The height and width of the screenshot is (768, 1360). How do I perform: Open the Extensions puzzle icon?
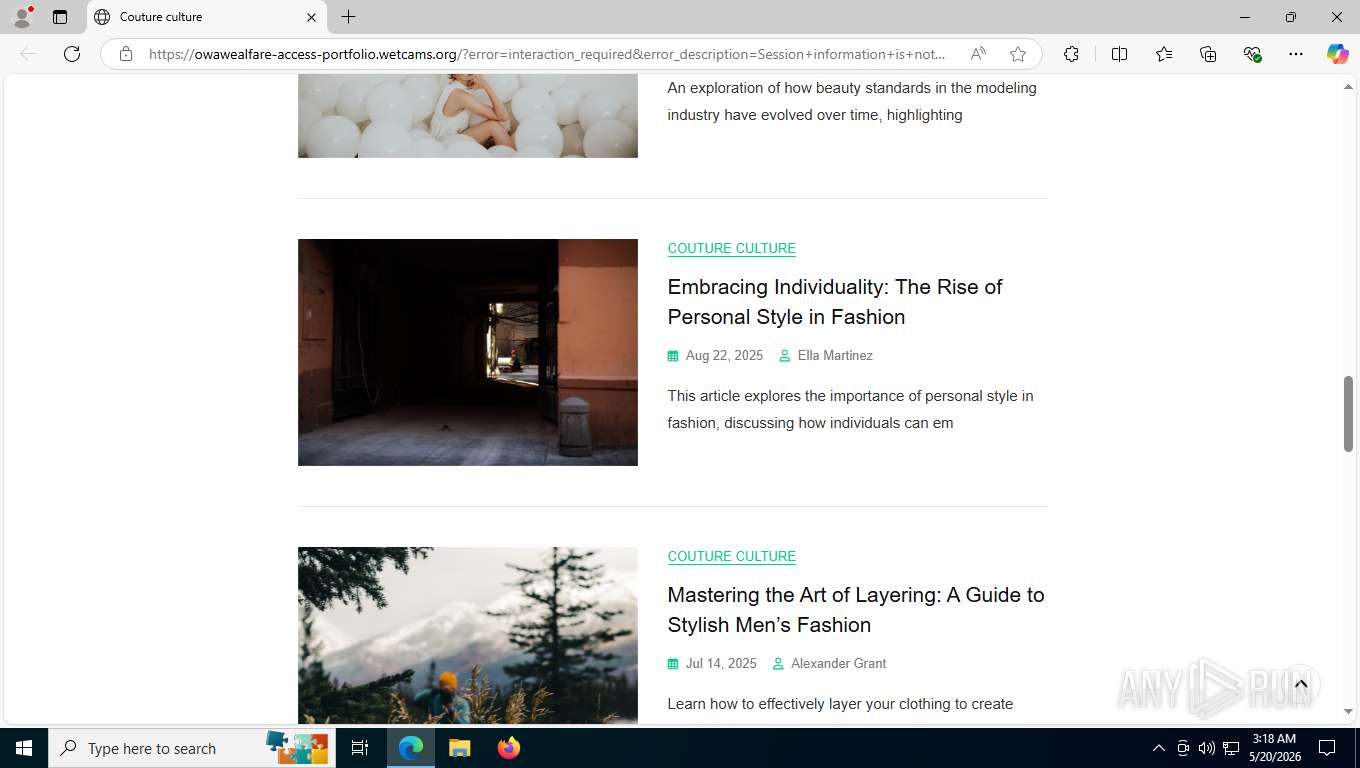pos(1071,54)
